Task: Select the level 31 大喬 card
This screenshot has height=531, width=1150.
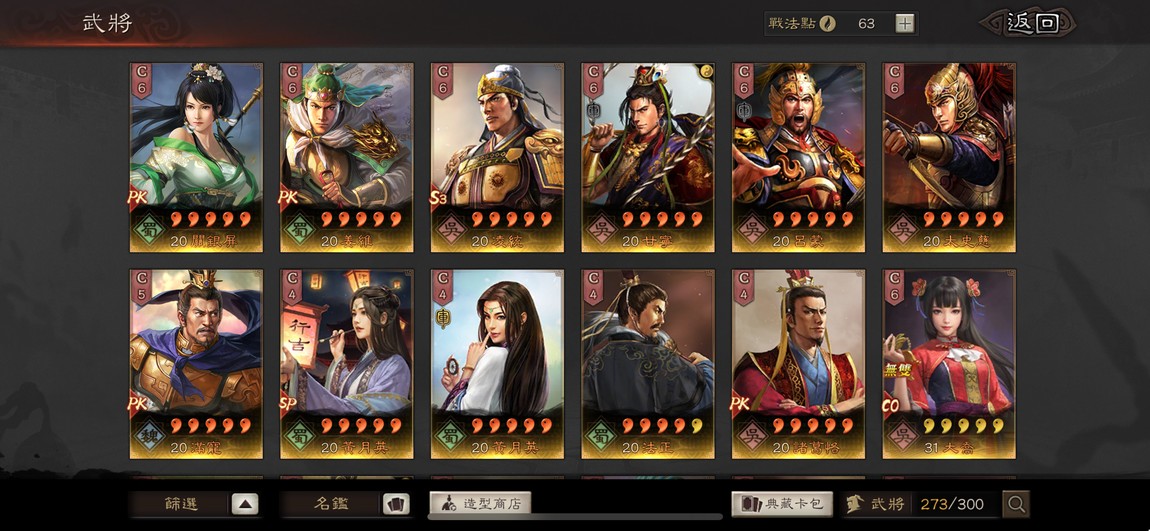Action: [x=950, y=364]
